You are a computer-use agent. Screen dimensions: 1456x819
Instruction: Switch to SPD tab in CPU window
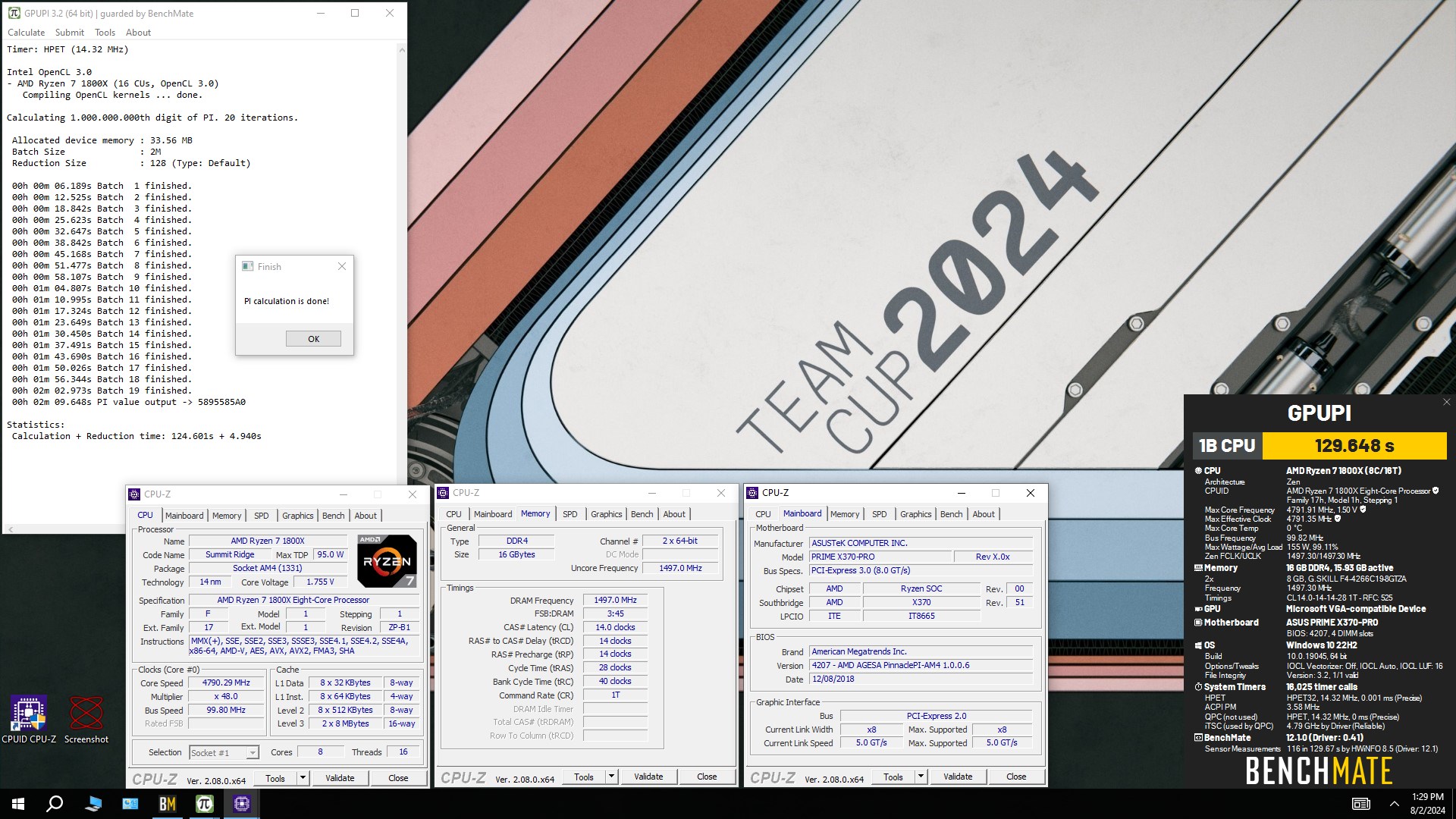[262, 516]
